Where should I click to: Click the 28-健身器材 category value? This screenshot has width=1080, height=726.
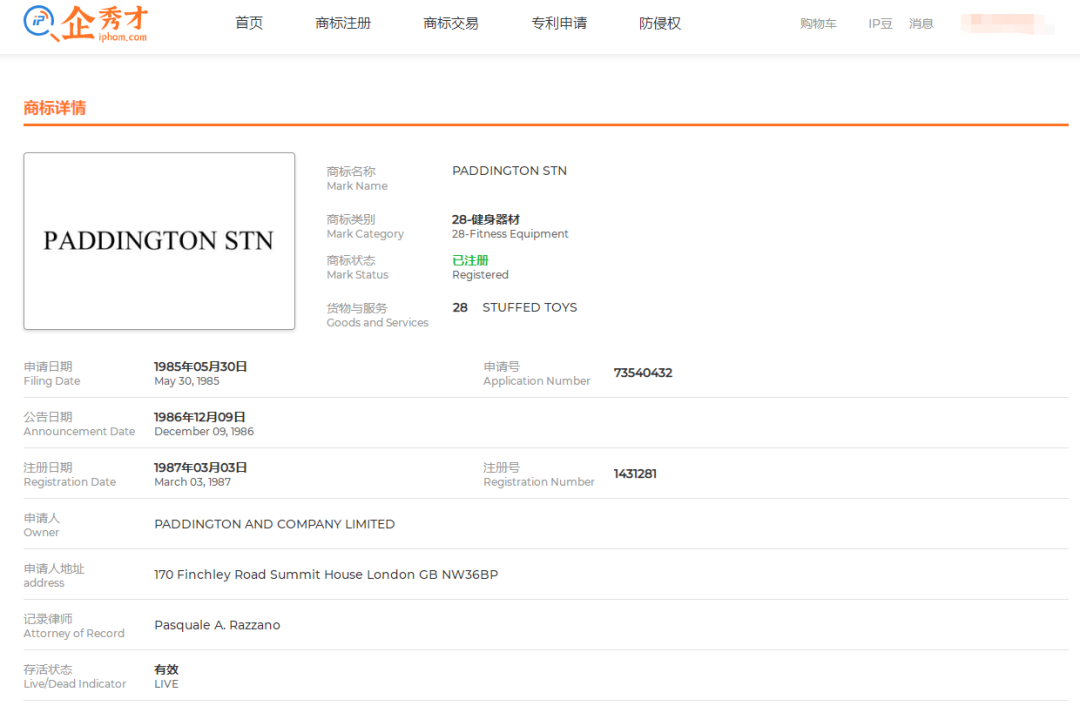tap(486, 220)
